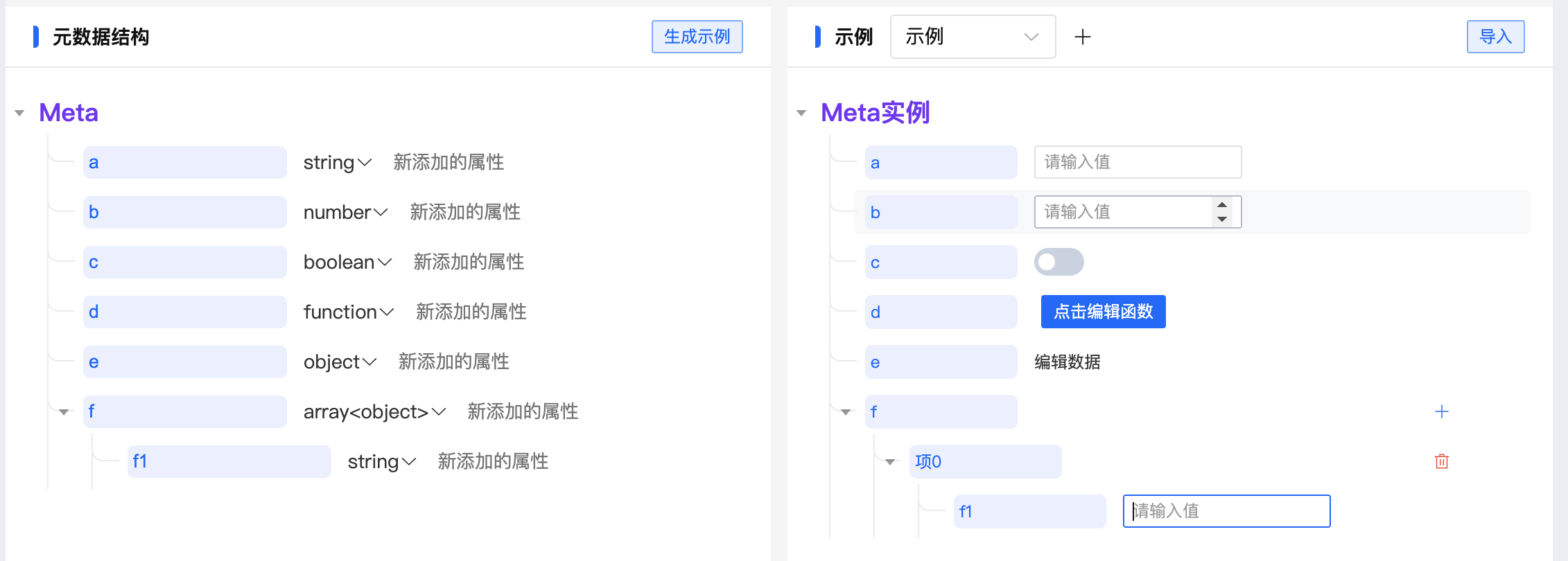Change type of property a from string
Viewport: 1568px width, 561px height.
338,163
